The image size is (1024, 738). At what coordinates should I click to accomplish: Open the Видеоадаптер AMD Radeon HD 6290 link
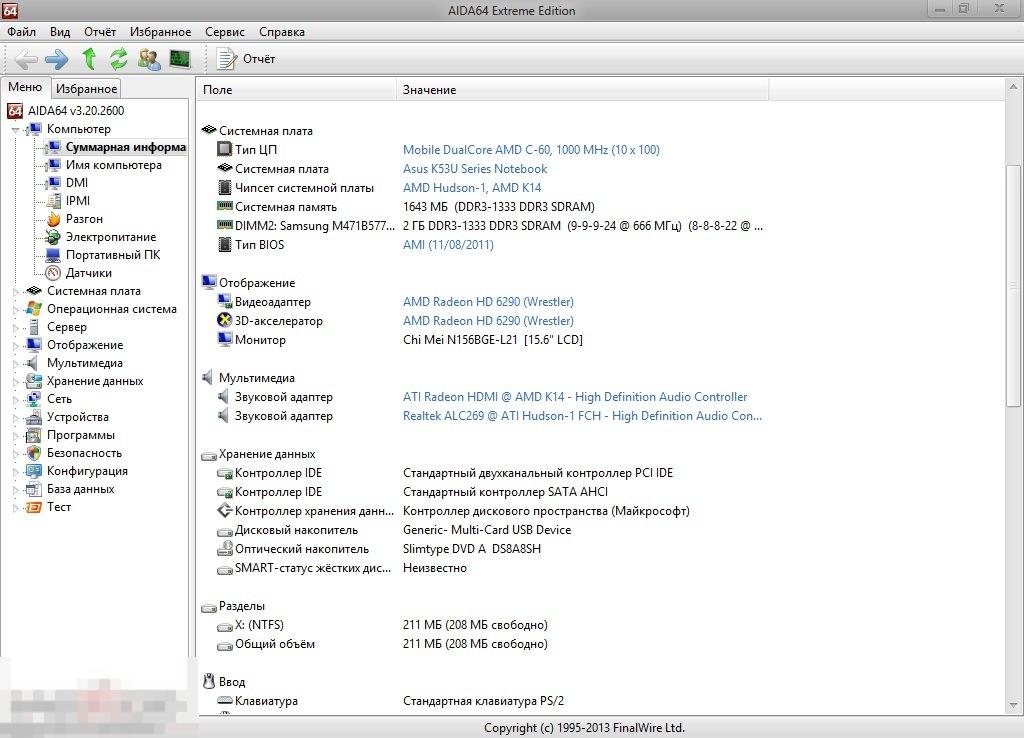tap(488, 302)
